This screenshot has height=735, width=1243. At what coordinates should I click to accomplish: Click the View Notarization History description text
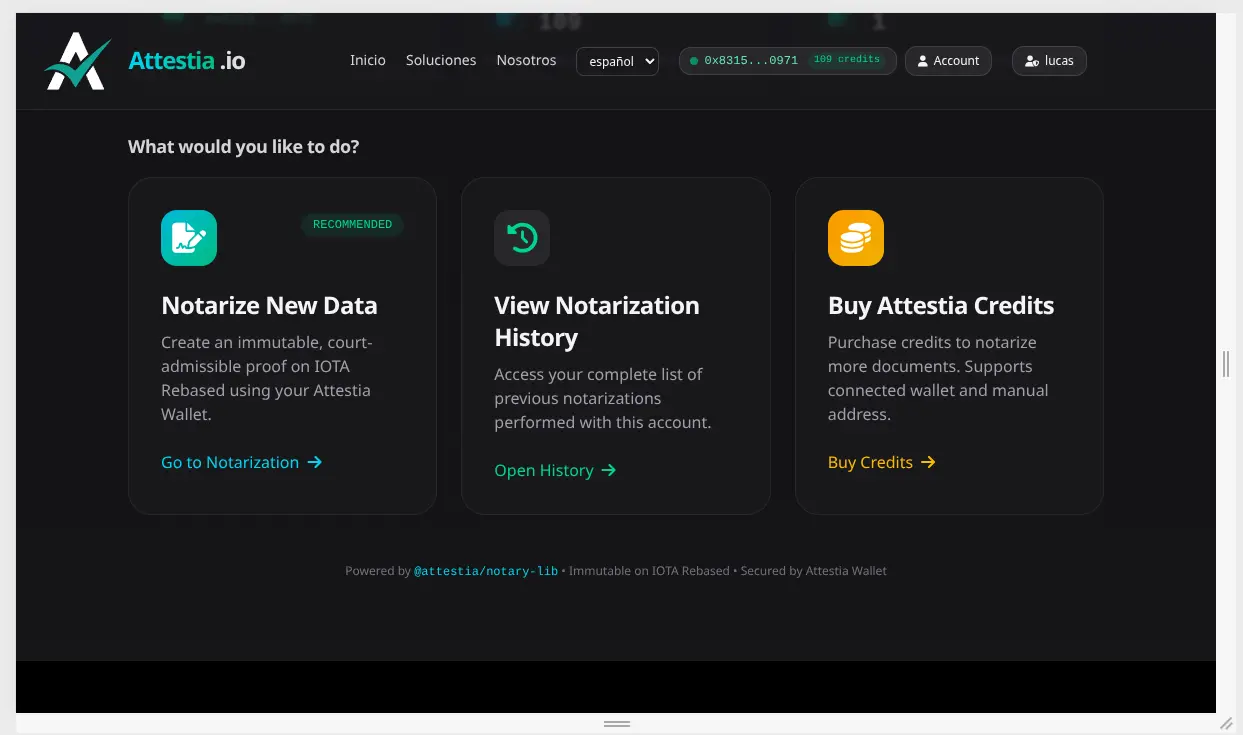coord(603,398)
